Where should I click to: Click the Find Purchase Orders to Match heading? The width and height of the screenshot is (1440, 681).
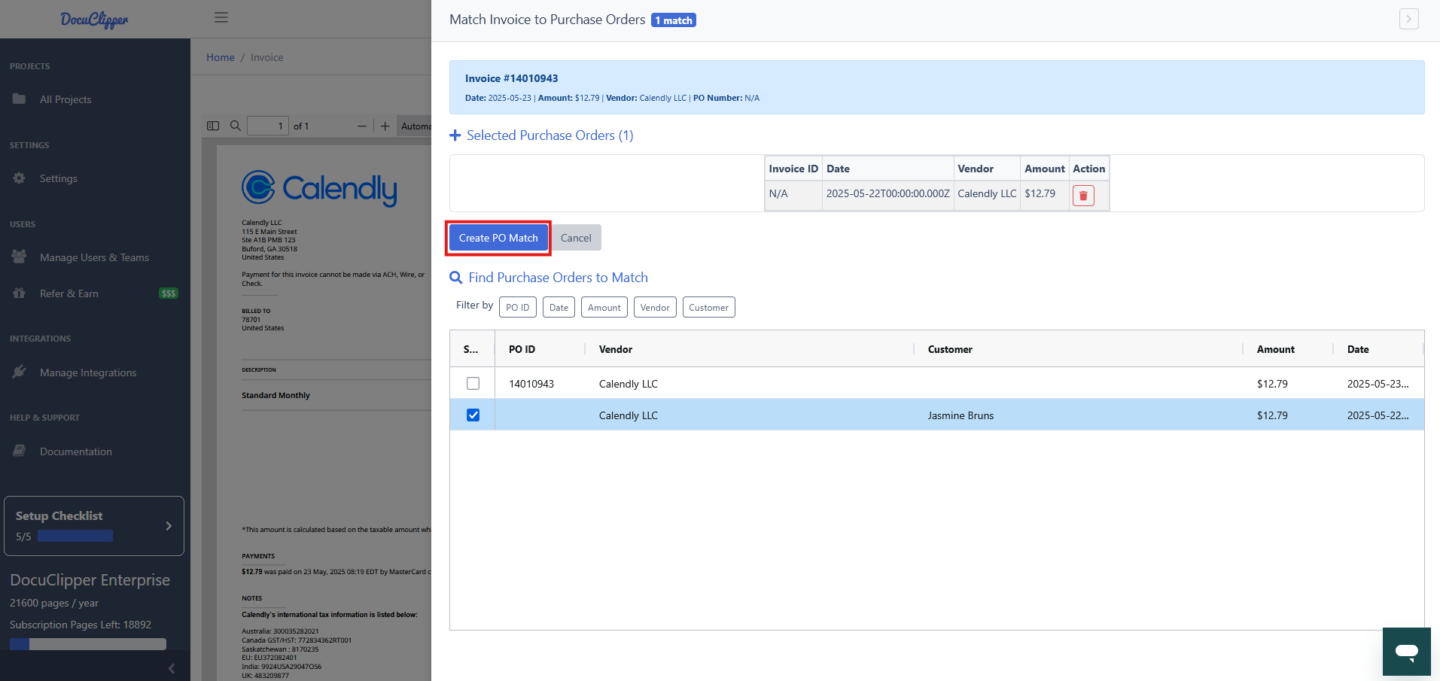coord(557,277)
